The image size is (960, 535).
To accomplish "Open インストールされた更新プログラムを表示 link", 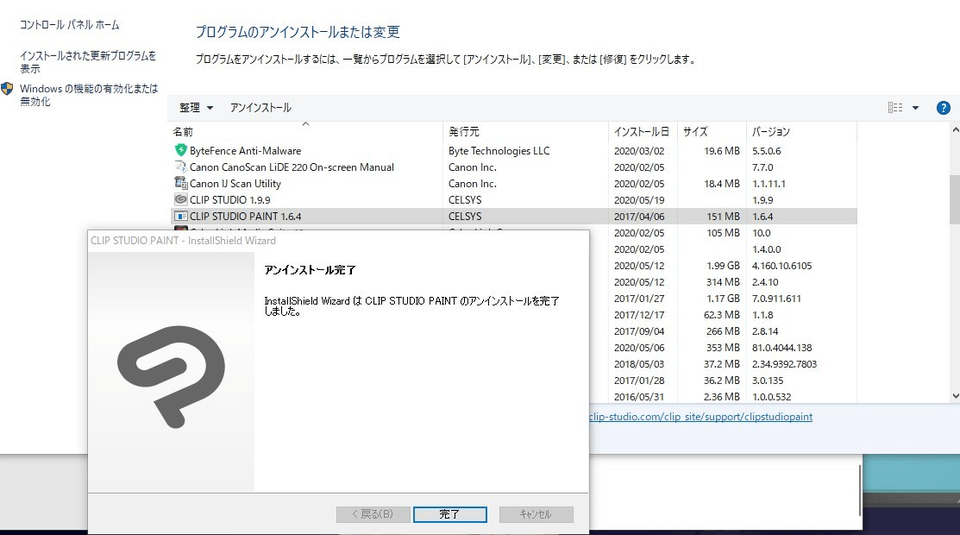I will tap(88, 62).
